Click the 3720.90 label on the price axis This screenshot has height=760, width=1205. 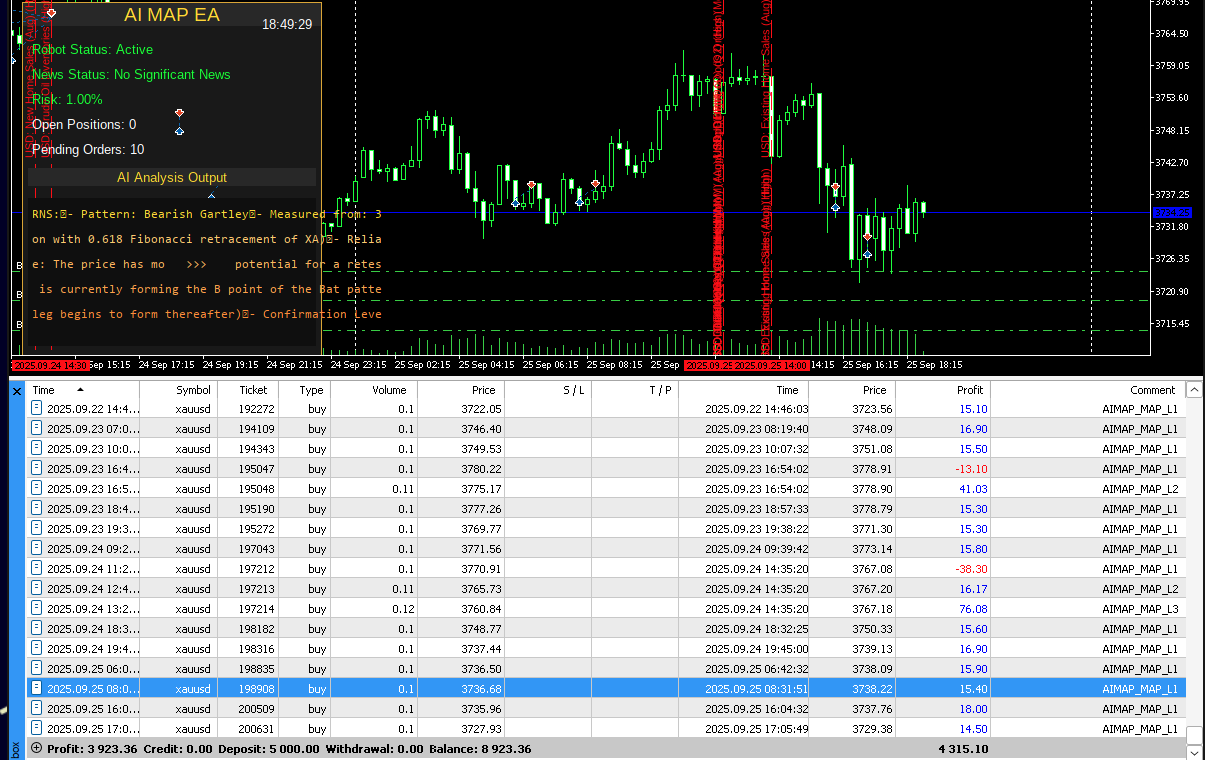1171,291
